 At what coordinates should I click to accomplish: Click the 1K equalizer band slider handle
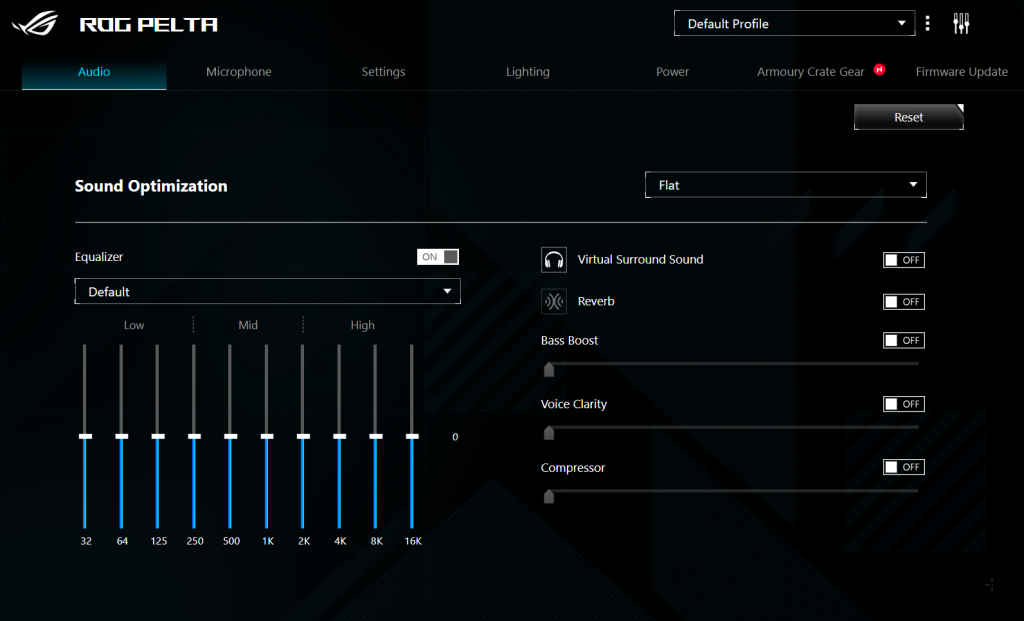(x=267, y=436)
